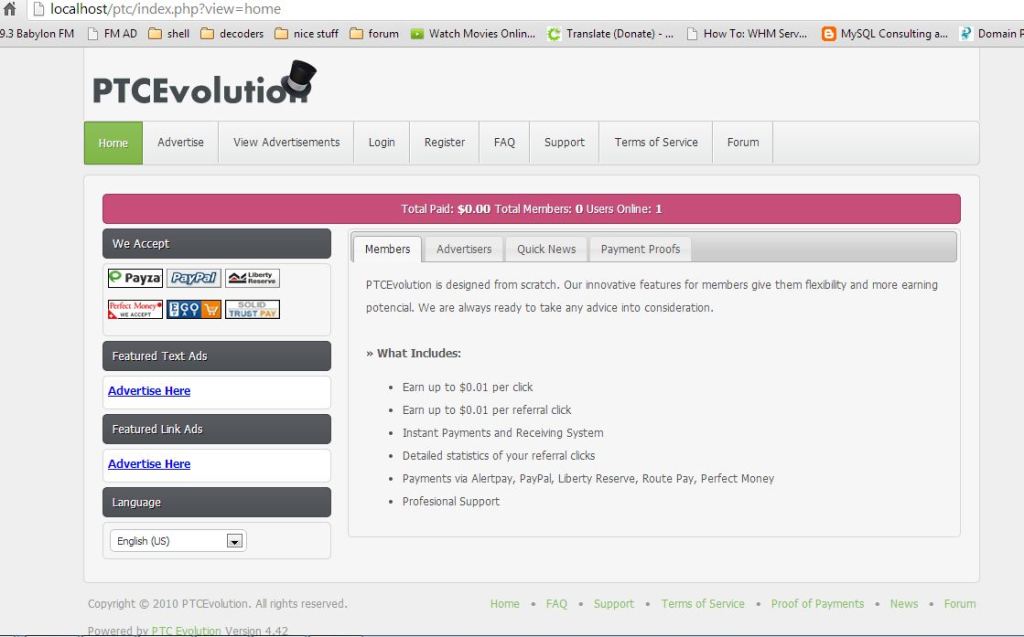Screen dimensions: 1024x637
Task: Click the Perfect Money payment logo
Action: pos(135,309)
